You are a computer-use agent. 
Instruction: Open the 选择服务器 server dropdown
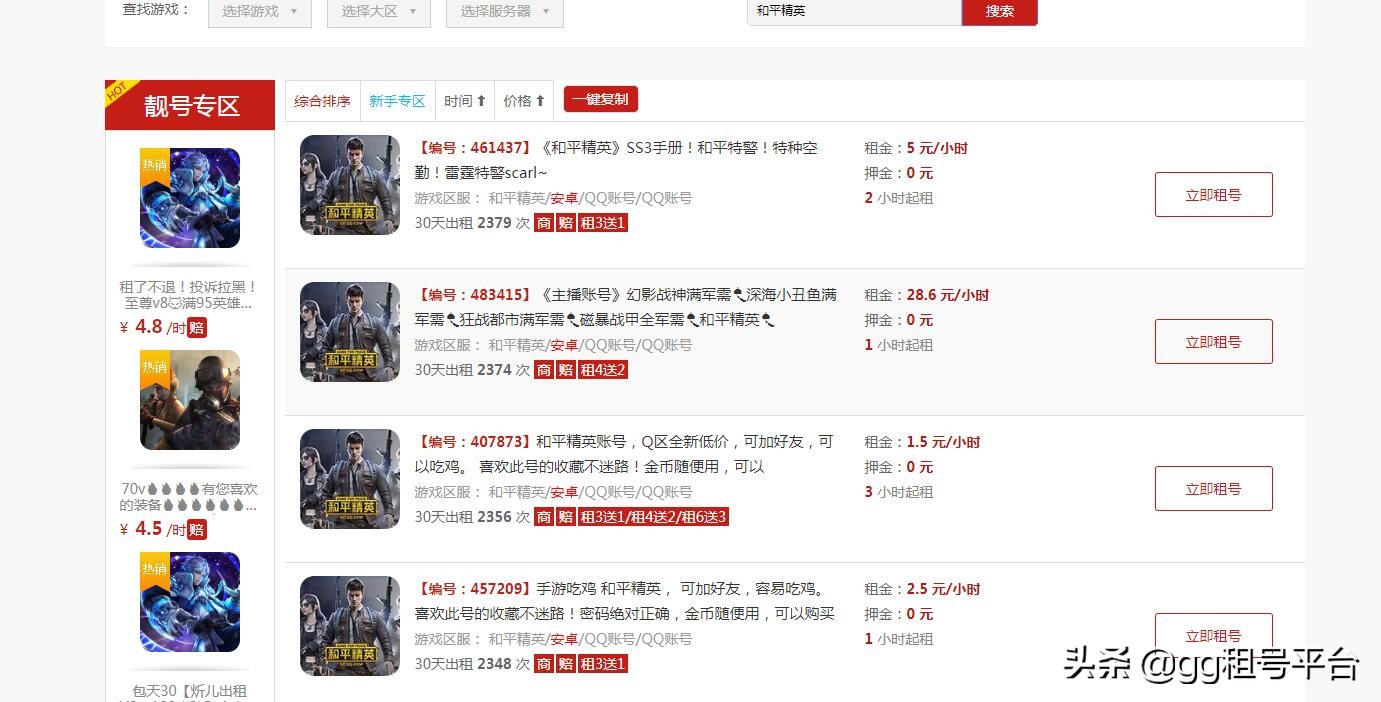(x=504, y=12)
